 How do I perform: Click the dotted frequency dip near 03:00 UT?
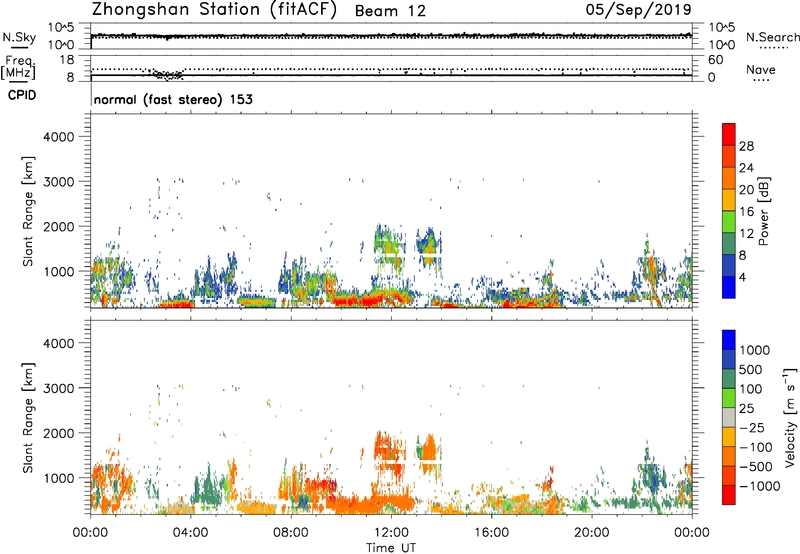coord(168,74)
